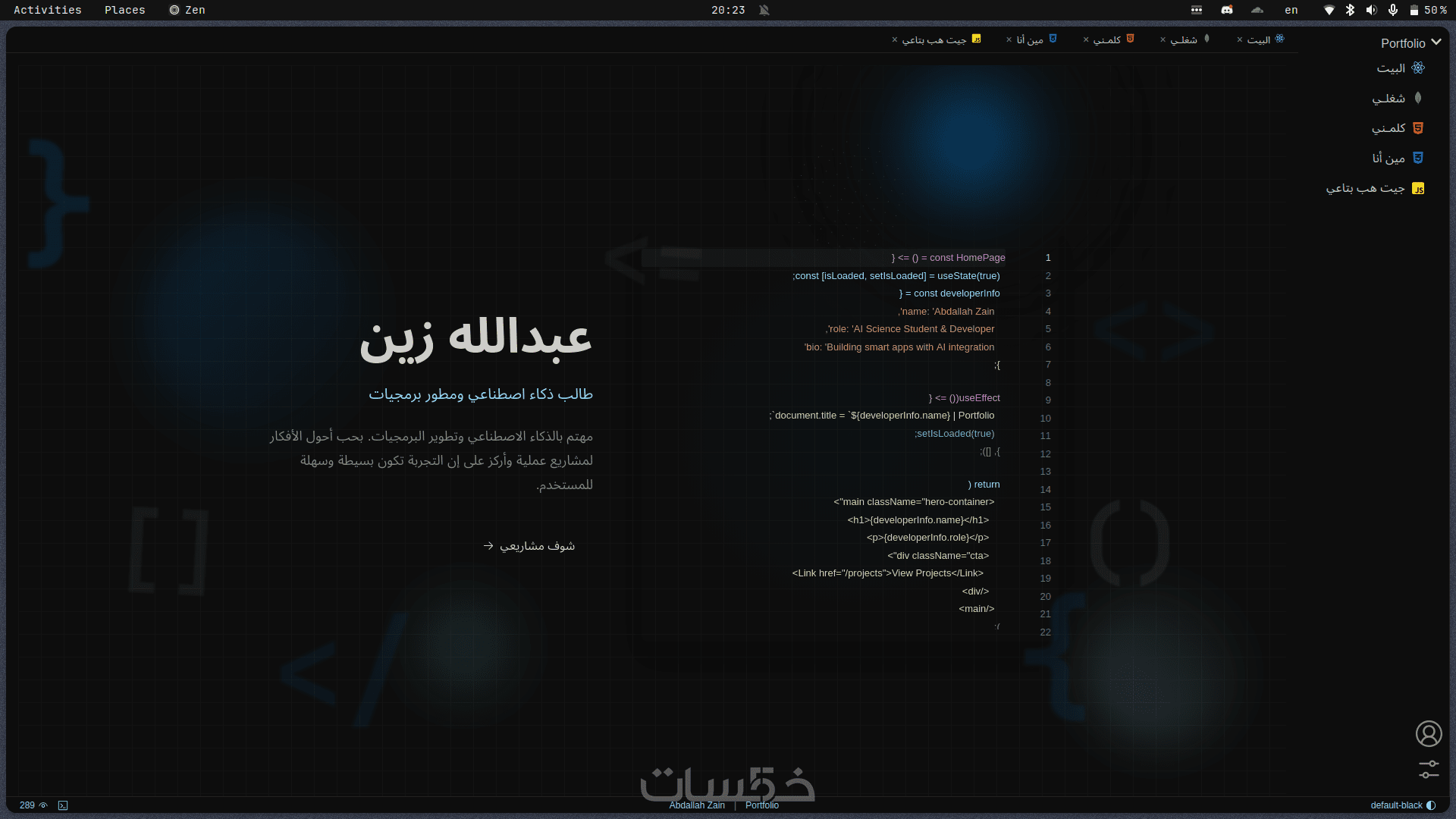Click the visitor count eye icon

43,805
